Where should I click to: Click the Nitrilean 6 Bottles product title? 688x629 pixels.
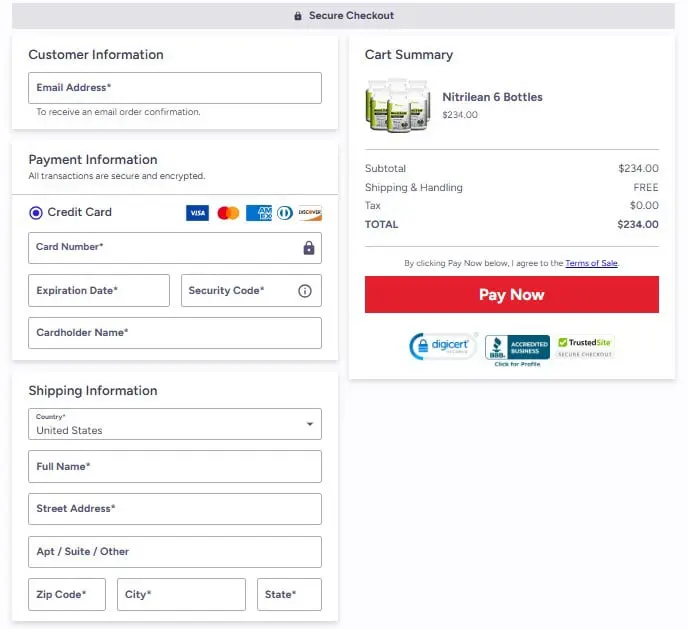(492, 97)
